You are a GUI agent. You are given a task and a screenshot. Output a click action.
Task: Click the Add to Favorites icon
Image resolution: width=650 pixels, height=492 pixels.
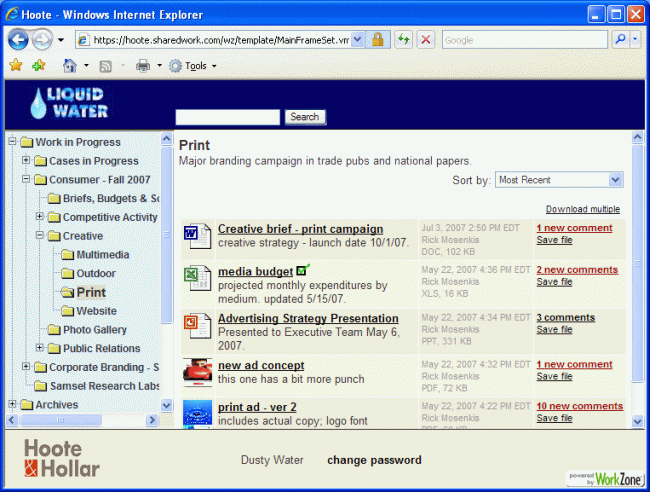pyautogui.click(x=39, y=65)
